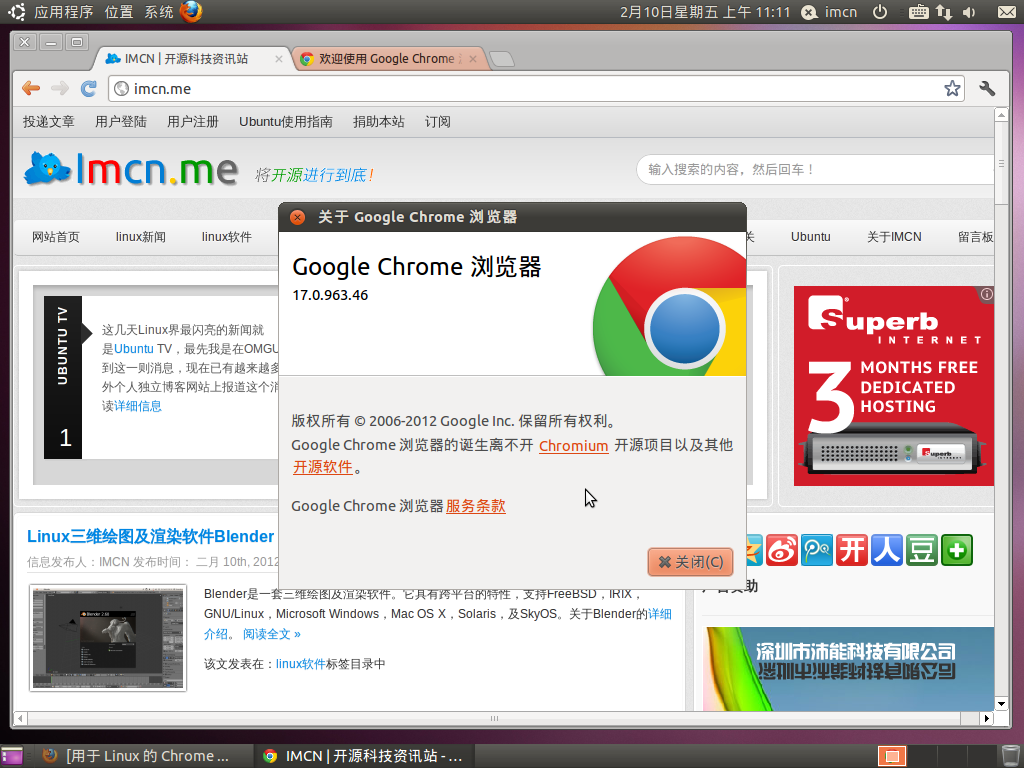Click the horizontal scrollbar right arrow
The height and width of the screenshot is (768, 1024).
pos(987,718)
